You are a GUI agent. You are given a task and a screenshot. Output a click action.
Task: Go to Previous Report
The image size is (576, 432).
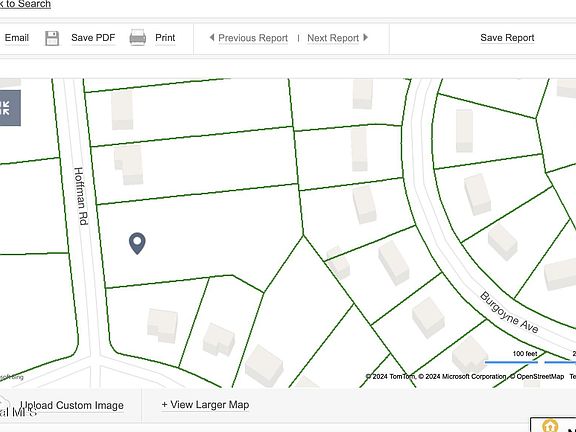point(253,38)
